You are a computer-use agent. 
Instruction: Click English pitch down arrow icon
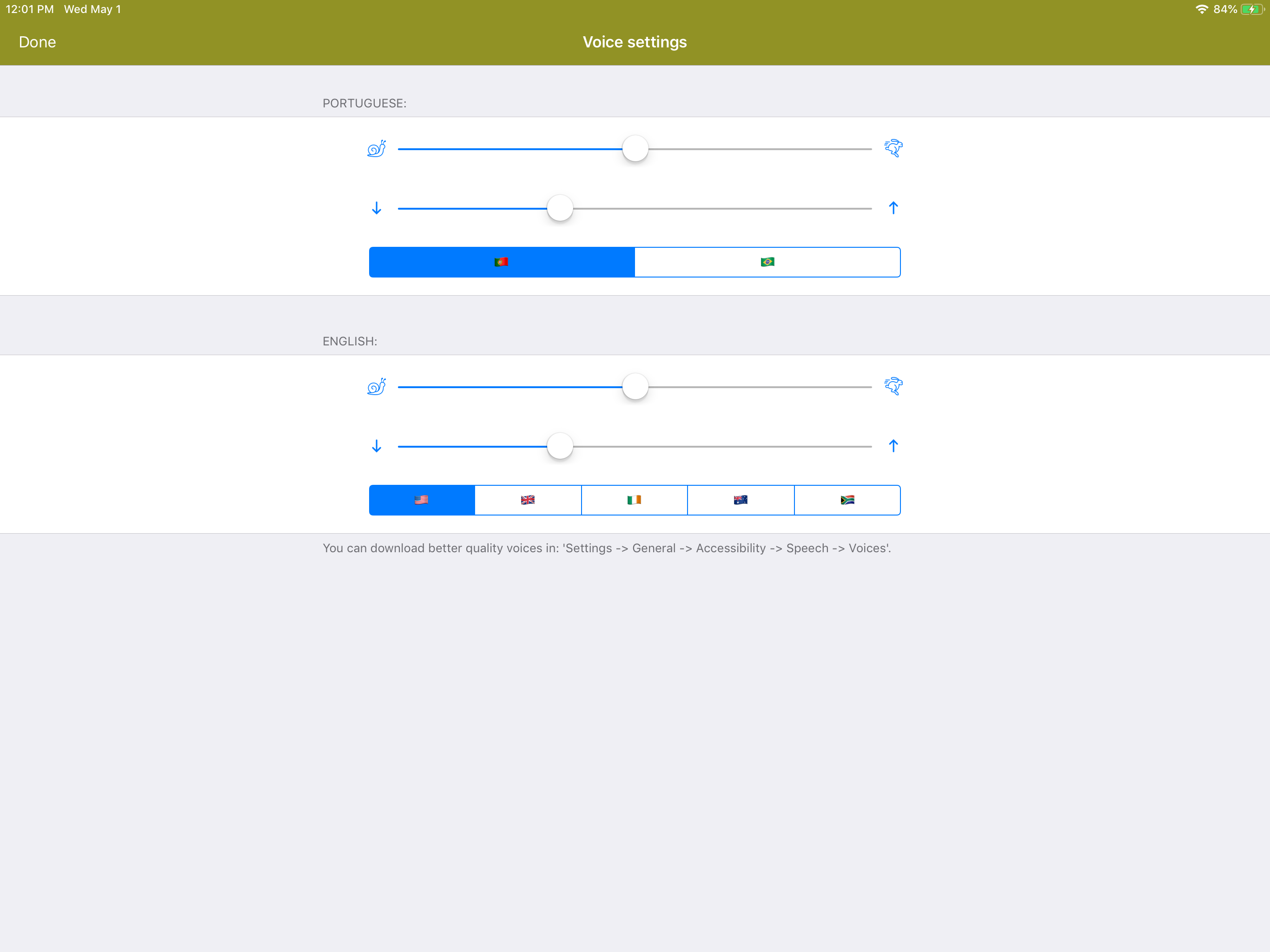coord(377,446)
